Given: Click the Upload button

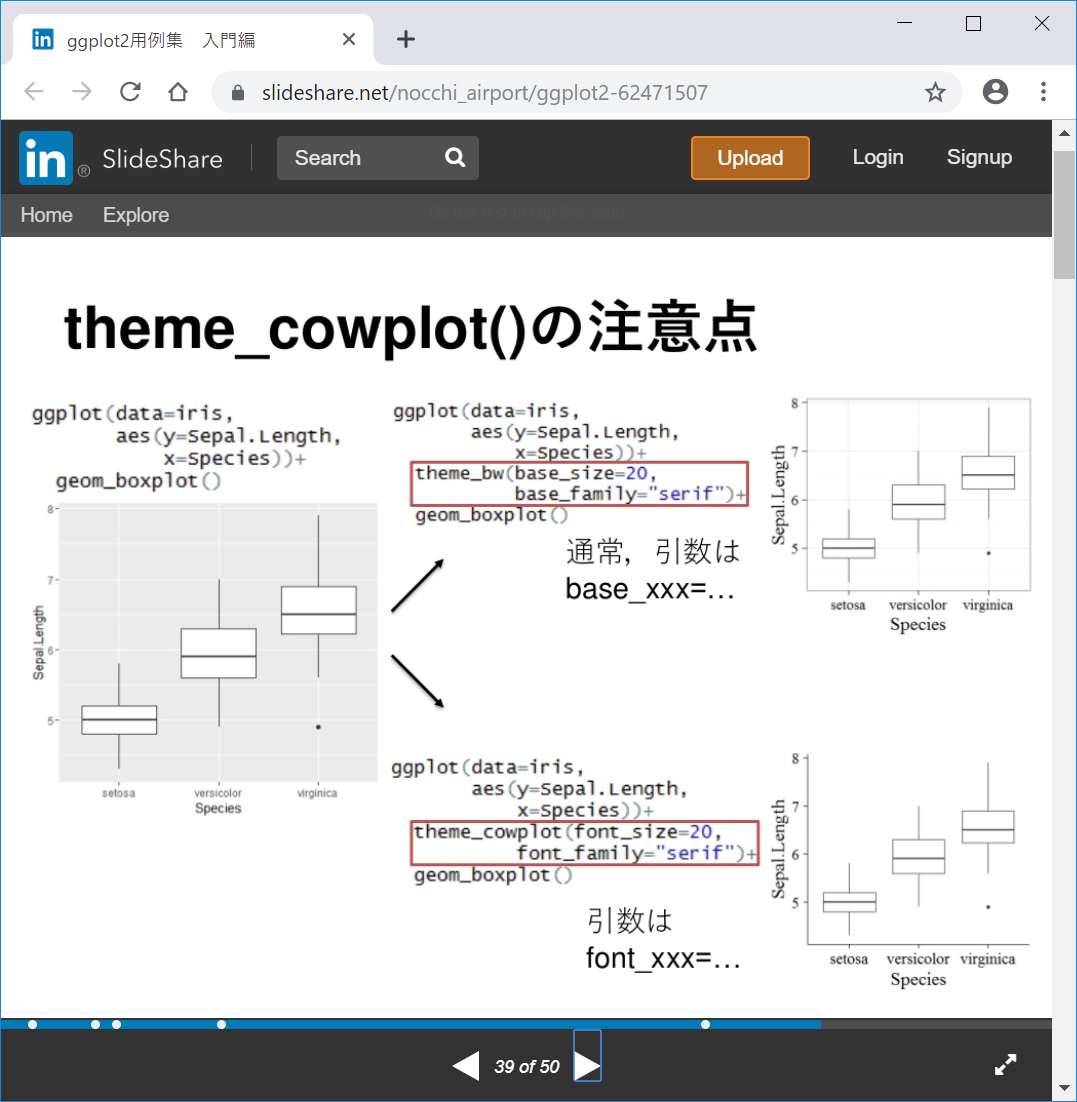Looking at the screenshot, I should click(750, 158).
